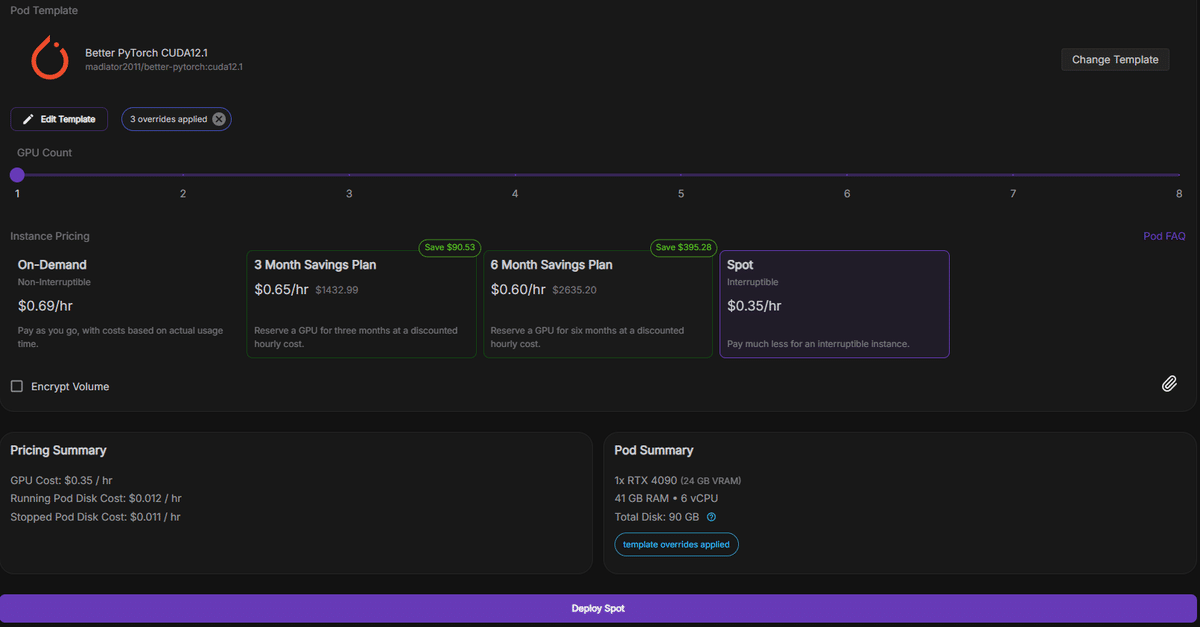Click the pencil icon on Edit Template
The image size is (1200, 627).
[28, 119]
